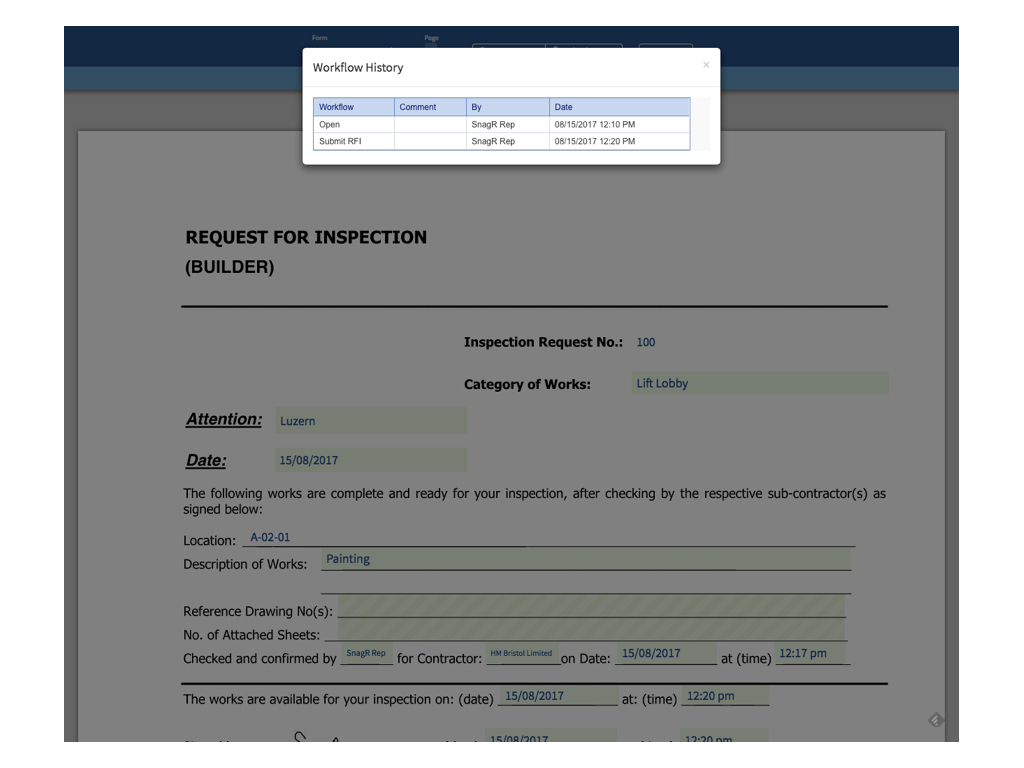Sort by the By column header
This screenshot has width=1024, height=768.
pyautogui.click(x=508, y=107)
